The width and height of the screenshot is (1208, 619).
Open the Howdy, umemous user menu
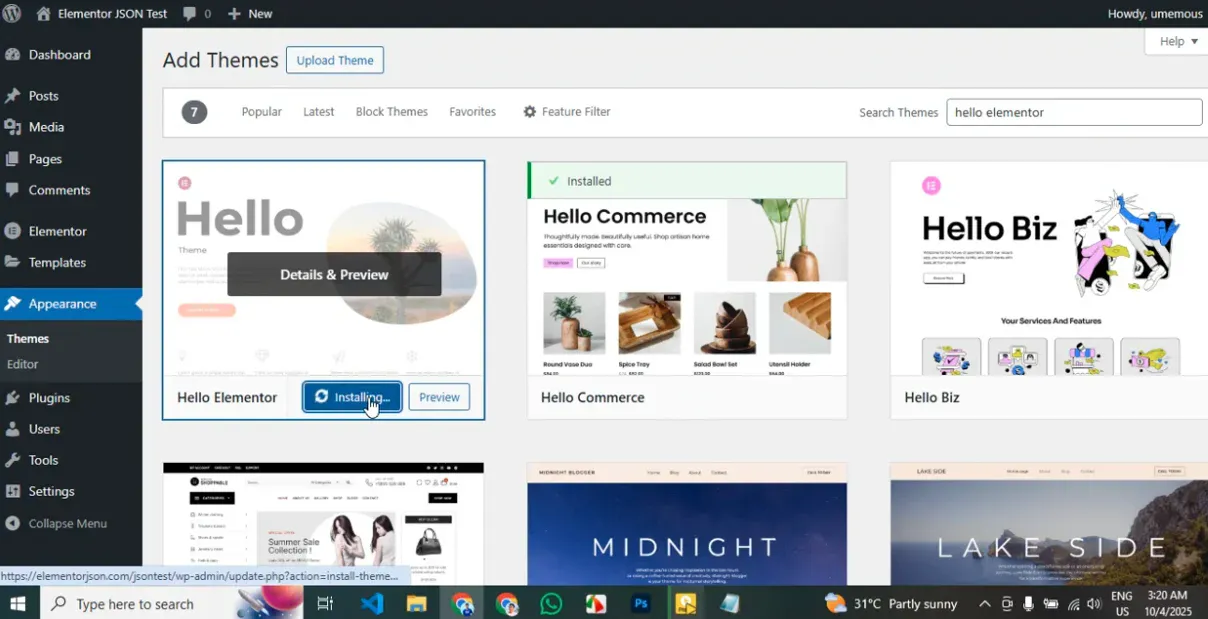coord(1153,13)
